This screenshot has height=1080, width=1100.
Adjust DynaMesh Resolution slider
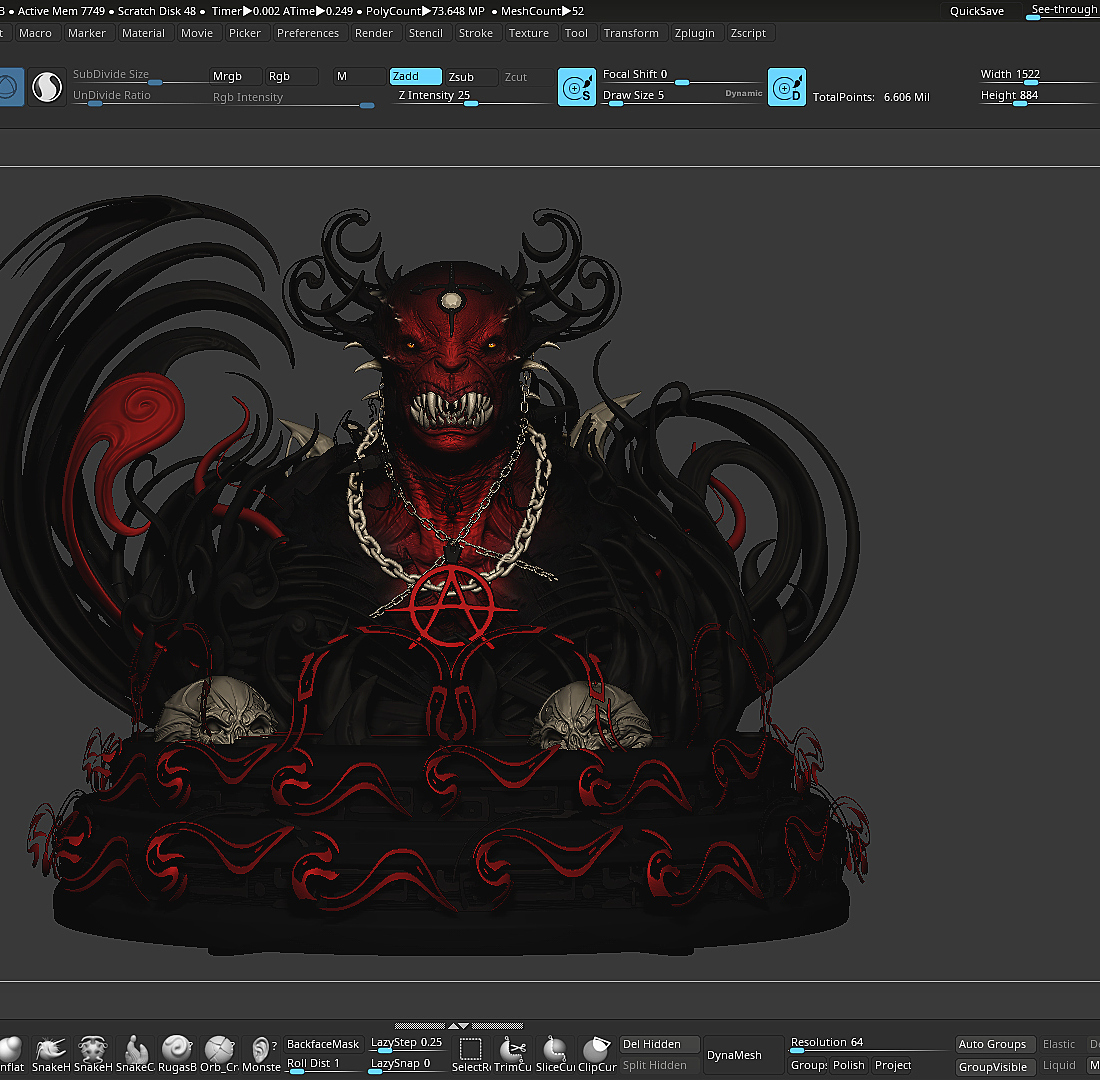[868, 1044]
